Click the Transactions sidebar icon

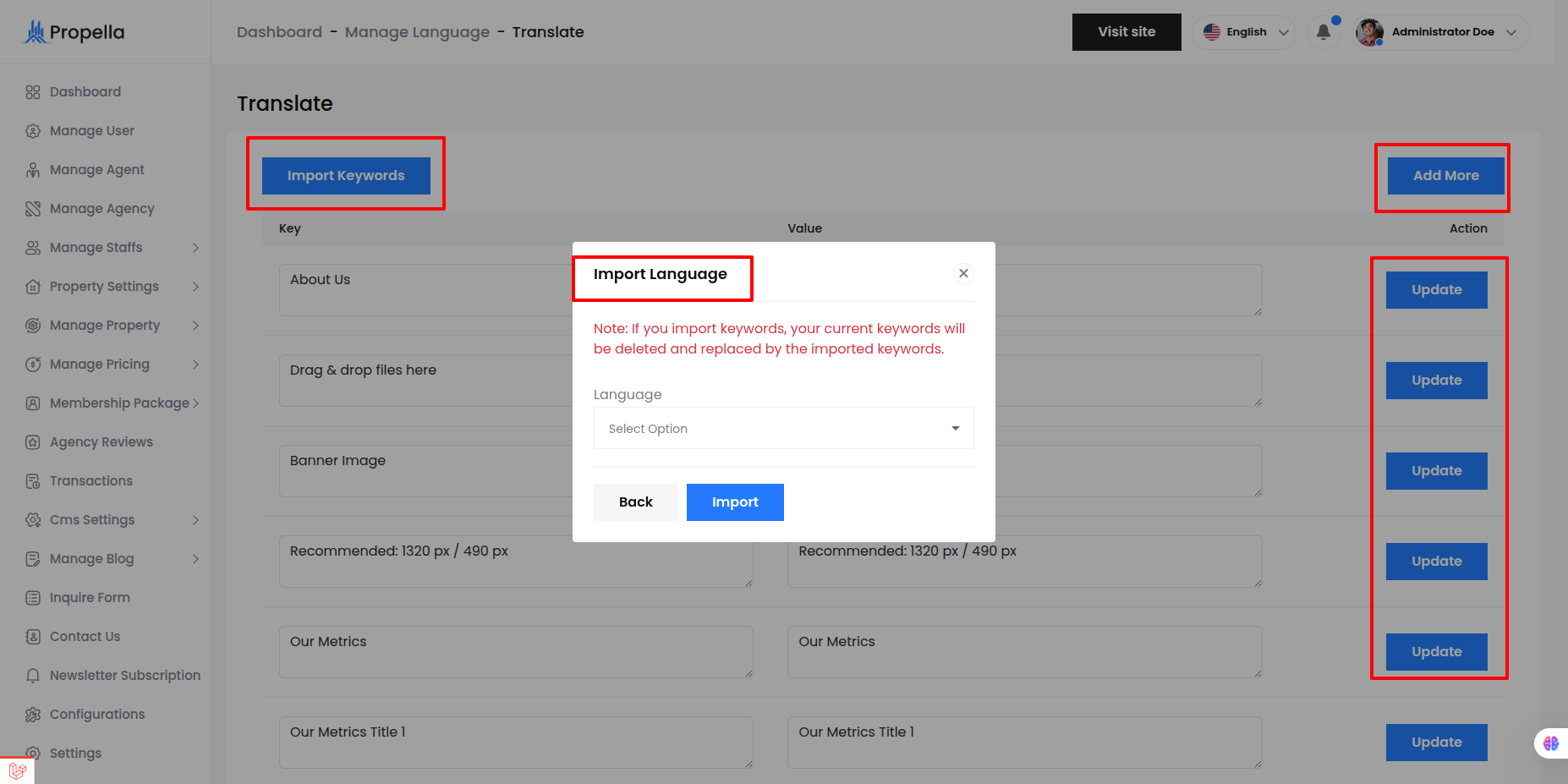pyautogui.click(x=33, y=481)
